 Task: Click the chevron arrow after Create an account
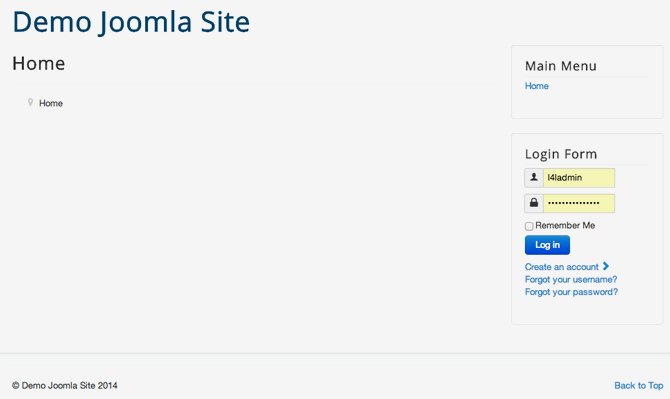pos(605,266)
